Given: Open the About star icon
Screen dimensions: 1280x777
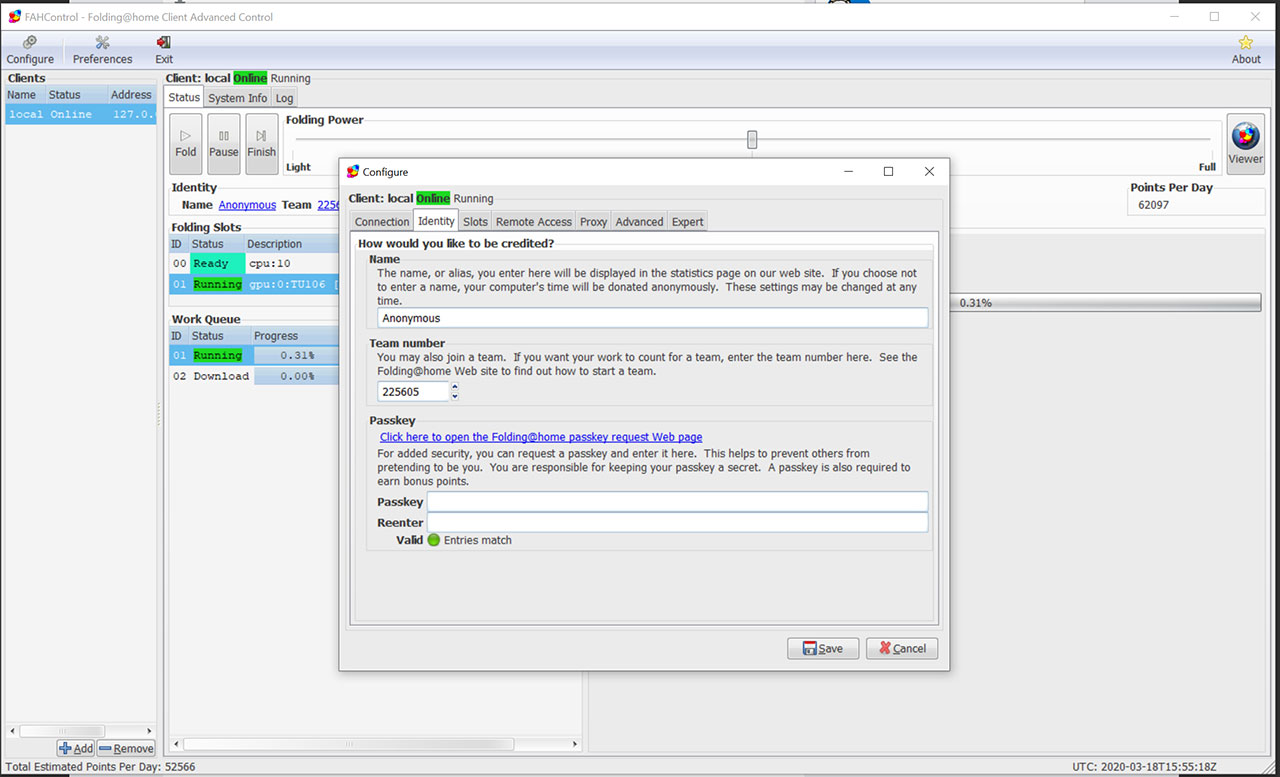Looking at the screenshot, I should point(1245,49).
